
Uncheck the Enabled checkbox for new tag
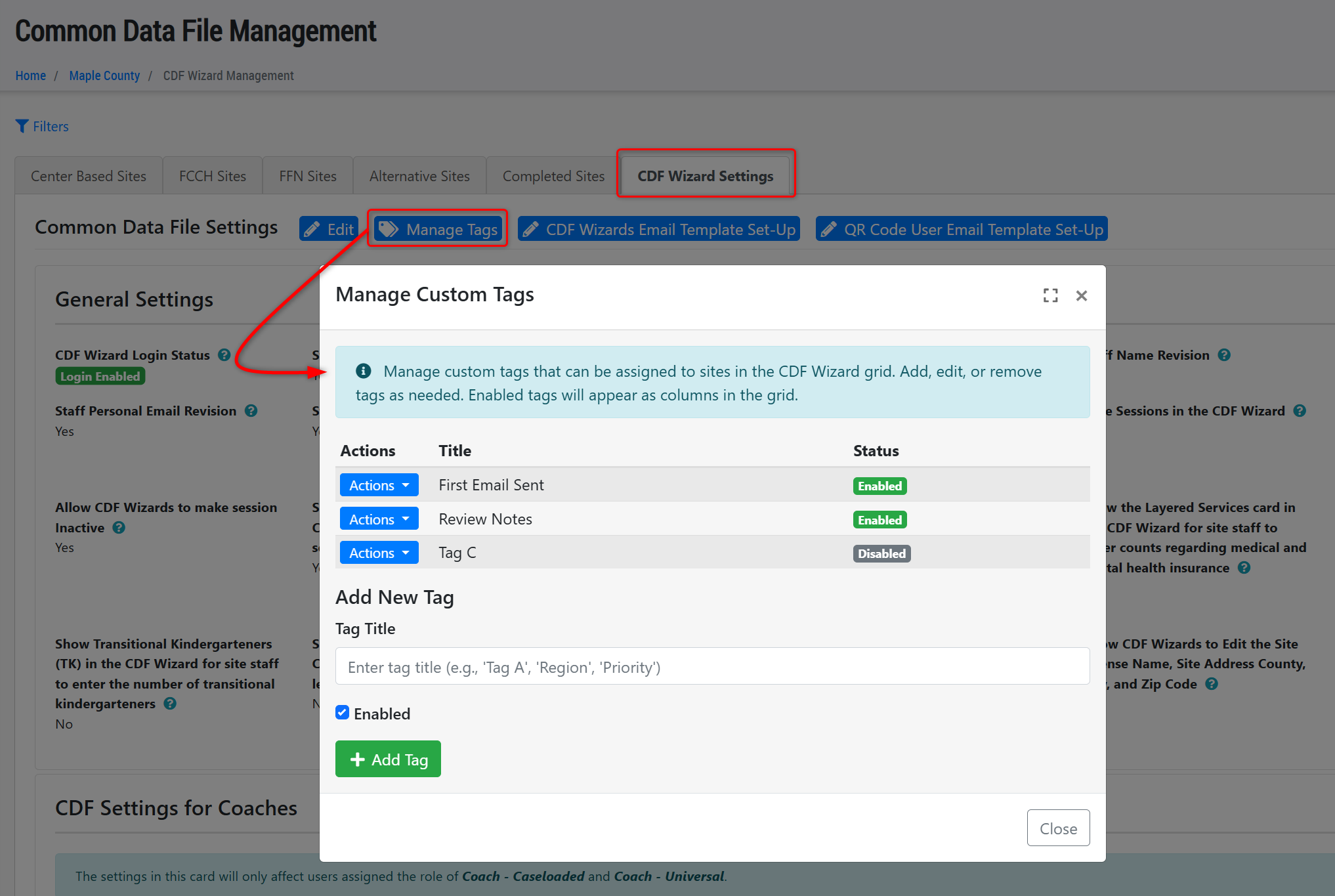pos(342,713)
